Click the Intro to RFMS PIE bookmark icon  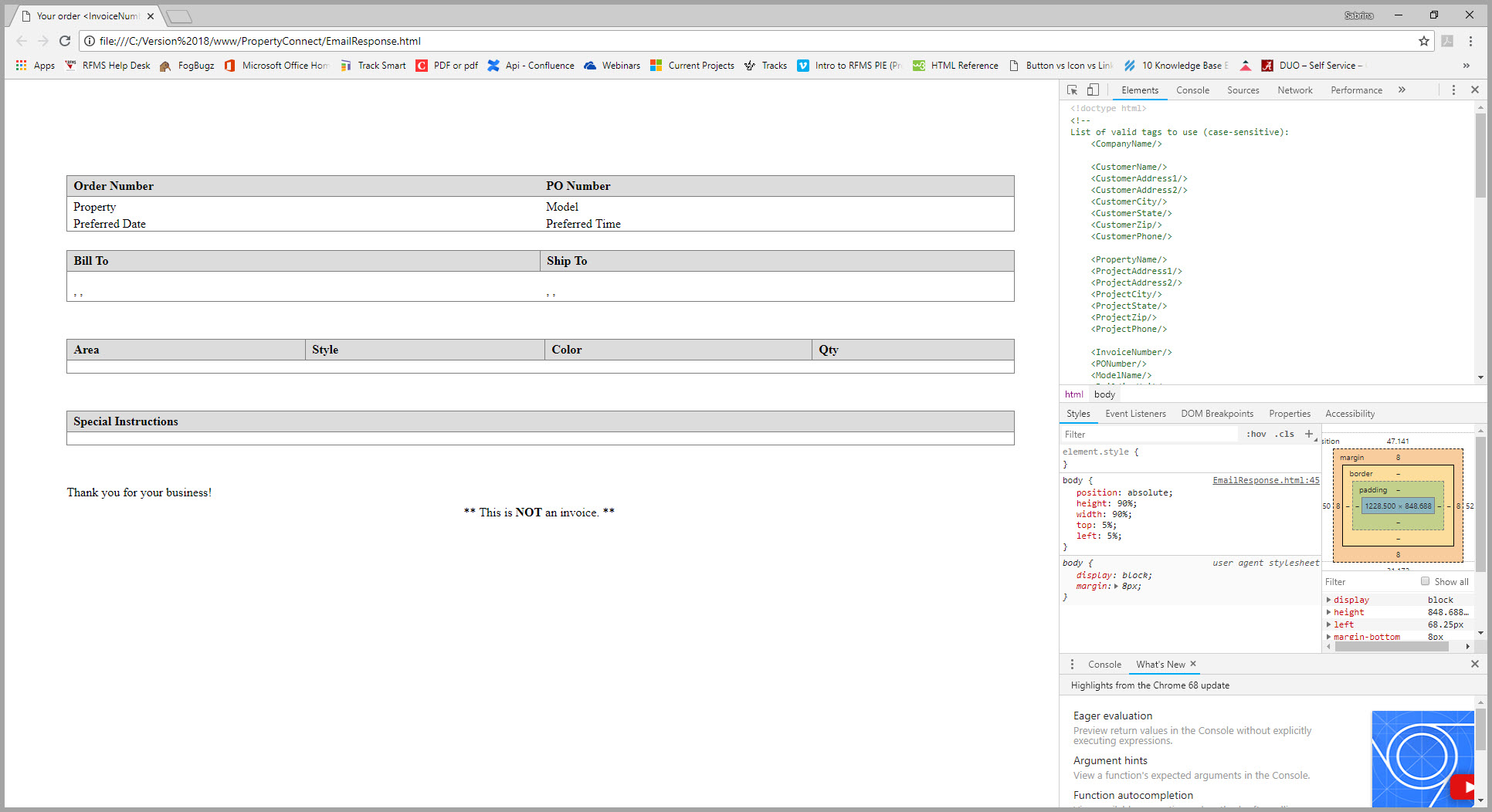pyautogui.click(x=803, y=66)
